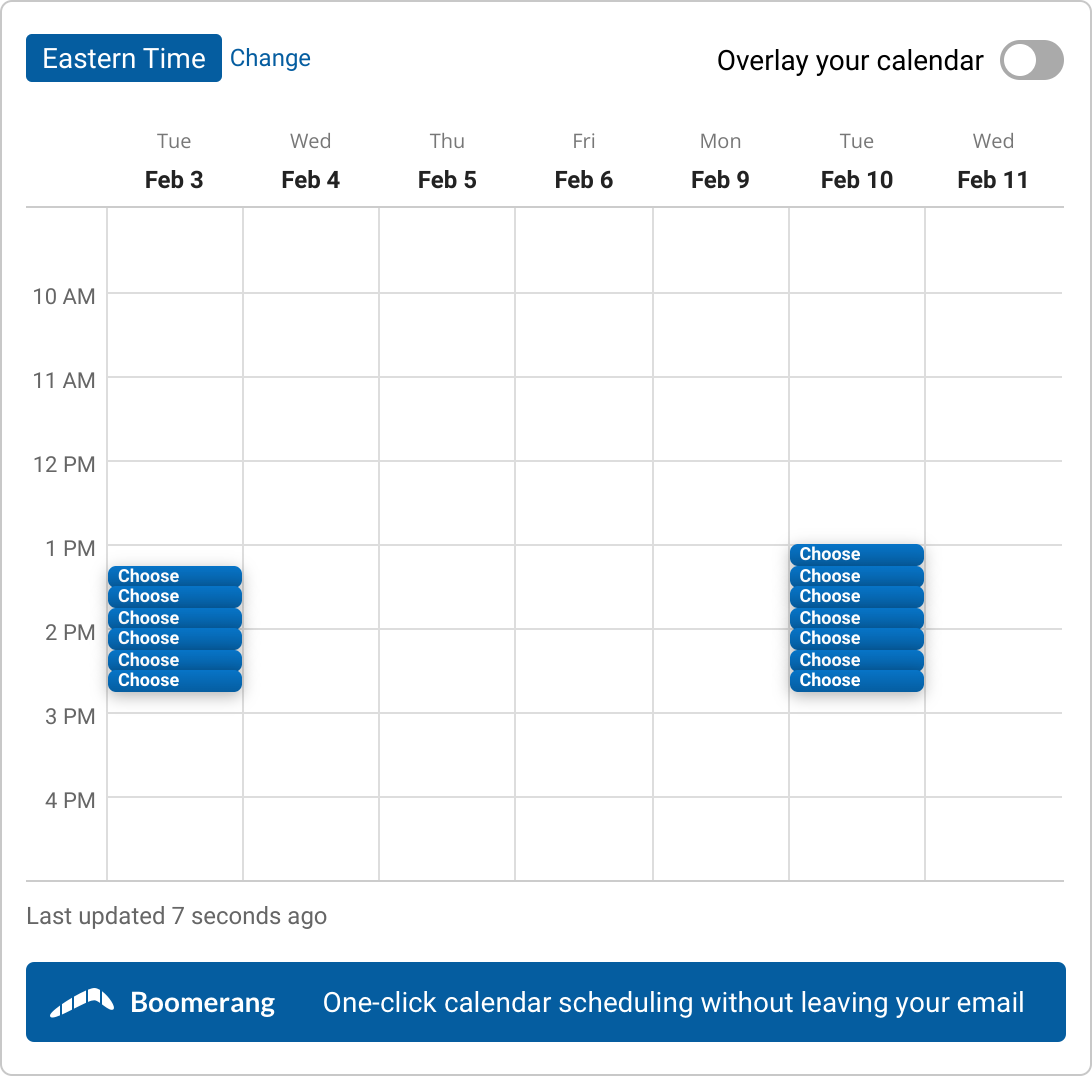This screenshot has width=1092, height=1076.
Task: Select the 1:30 PM slot on Feb 10
Action: point(857,597)
